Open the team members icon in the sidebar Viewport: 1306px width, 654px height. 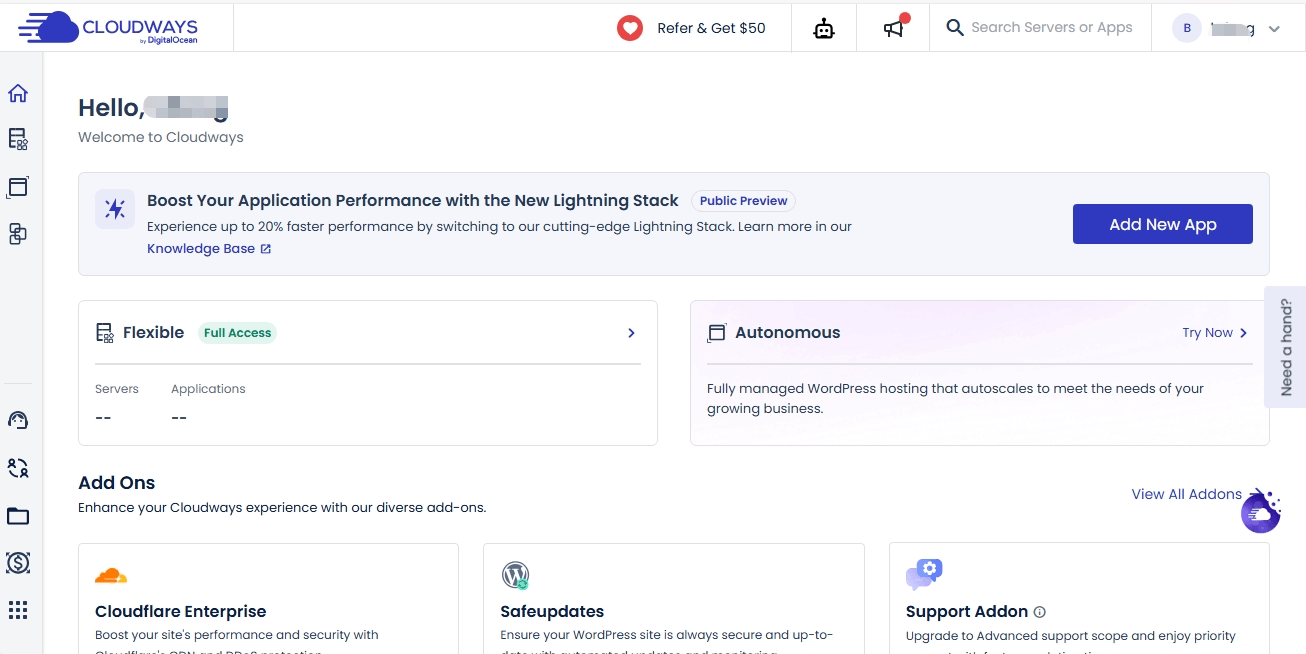18,468
